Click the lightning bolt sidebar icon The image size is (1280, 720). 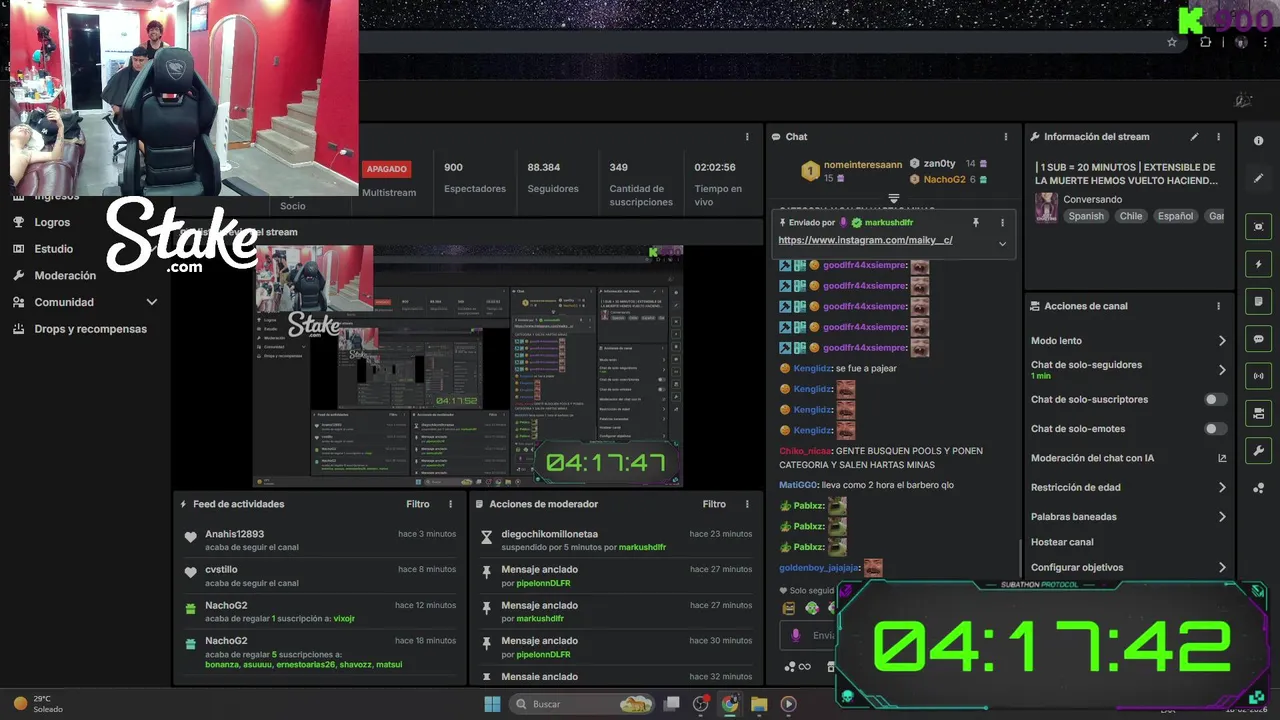[1258, 264]
